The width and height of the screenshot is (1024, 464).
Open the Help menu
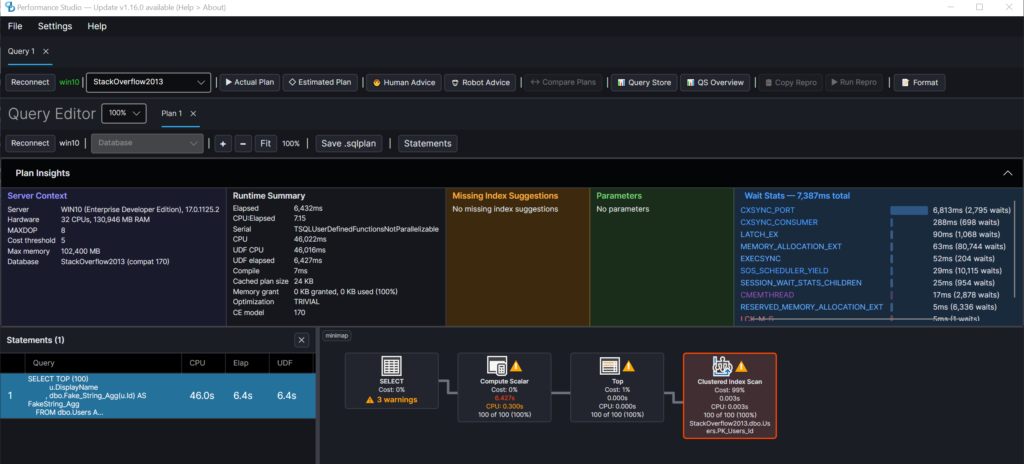pyautogui.click(x=97, y=26)
